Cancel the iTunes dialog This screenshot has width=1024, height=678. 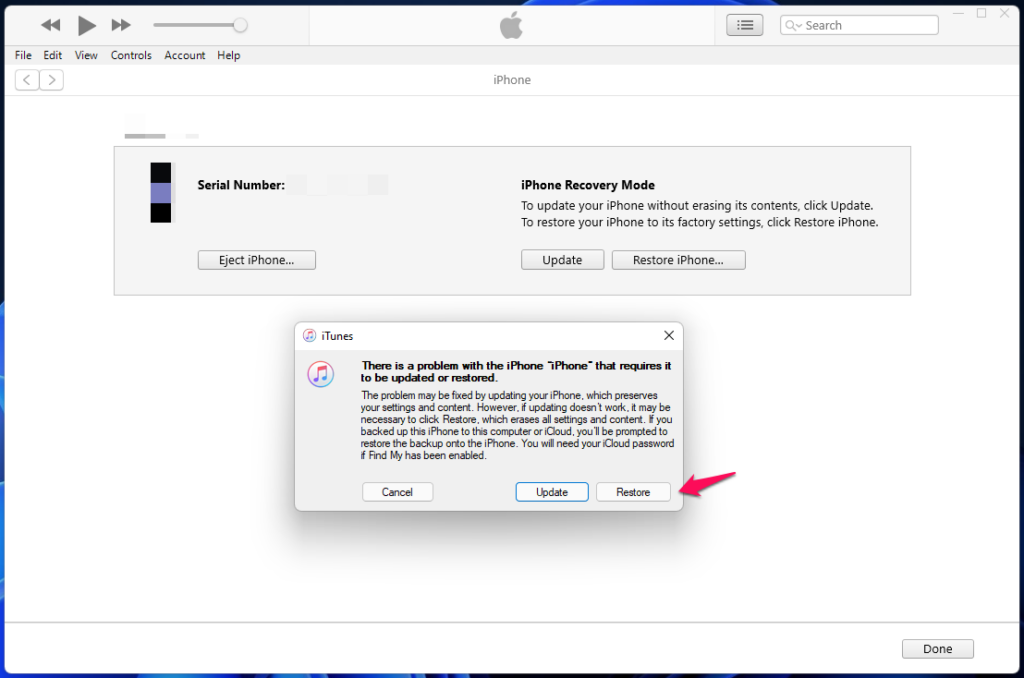click(x=397, y=492)
